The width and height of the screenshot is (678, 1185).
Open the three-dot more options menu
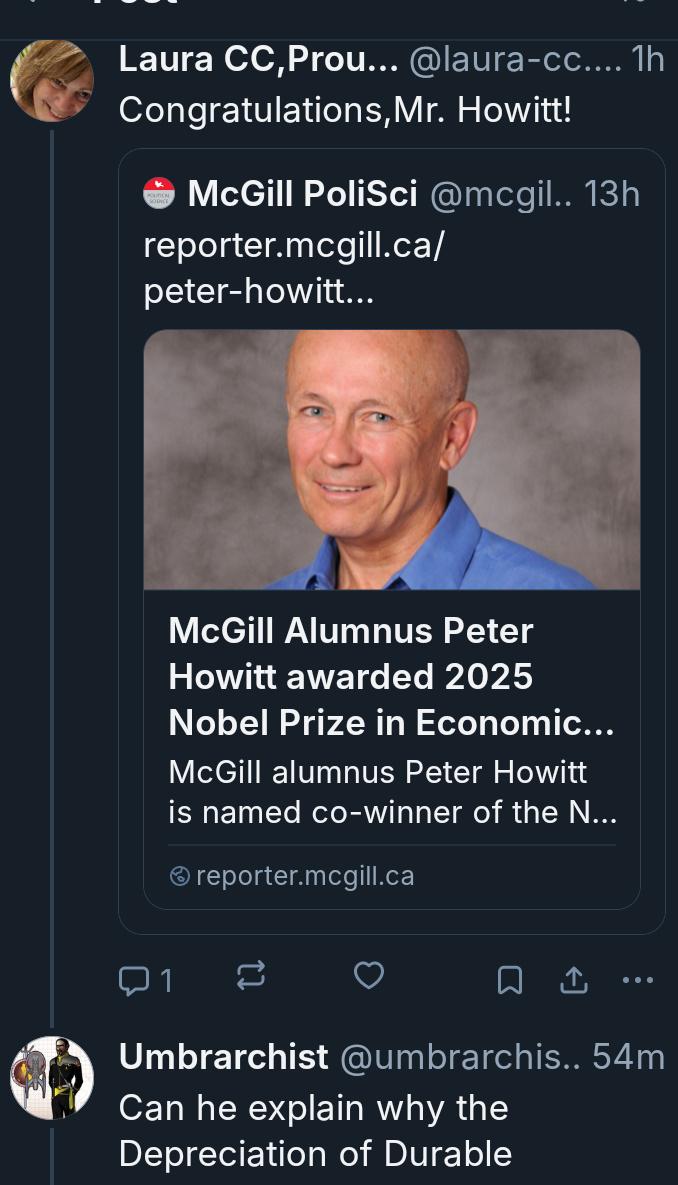pos(637,980)
